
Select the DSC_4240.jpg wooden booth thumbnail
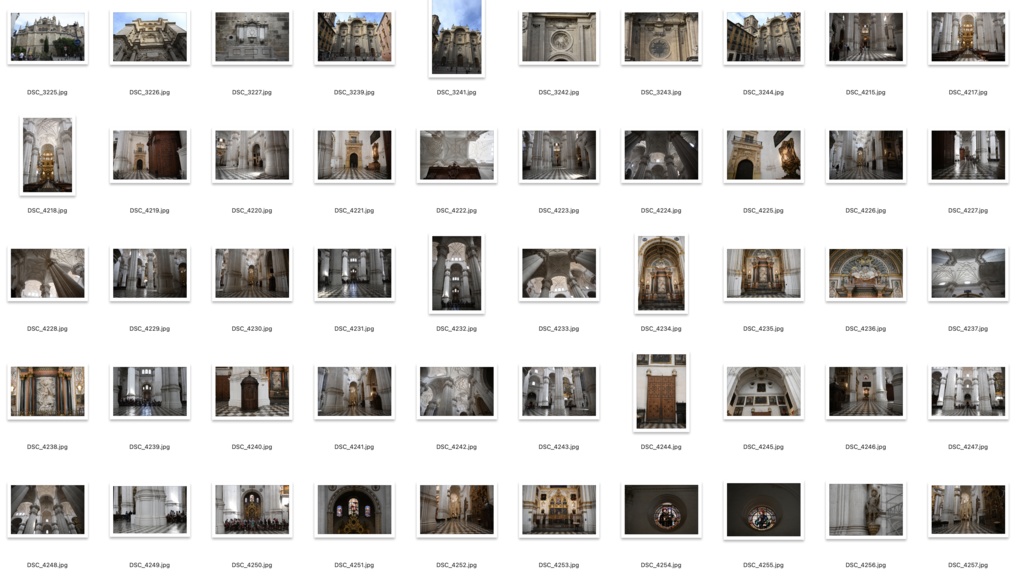click(x=252, y=392)
